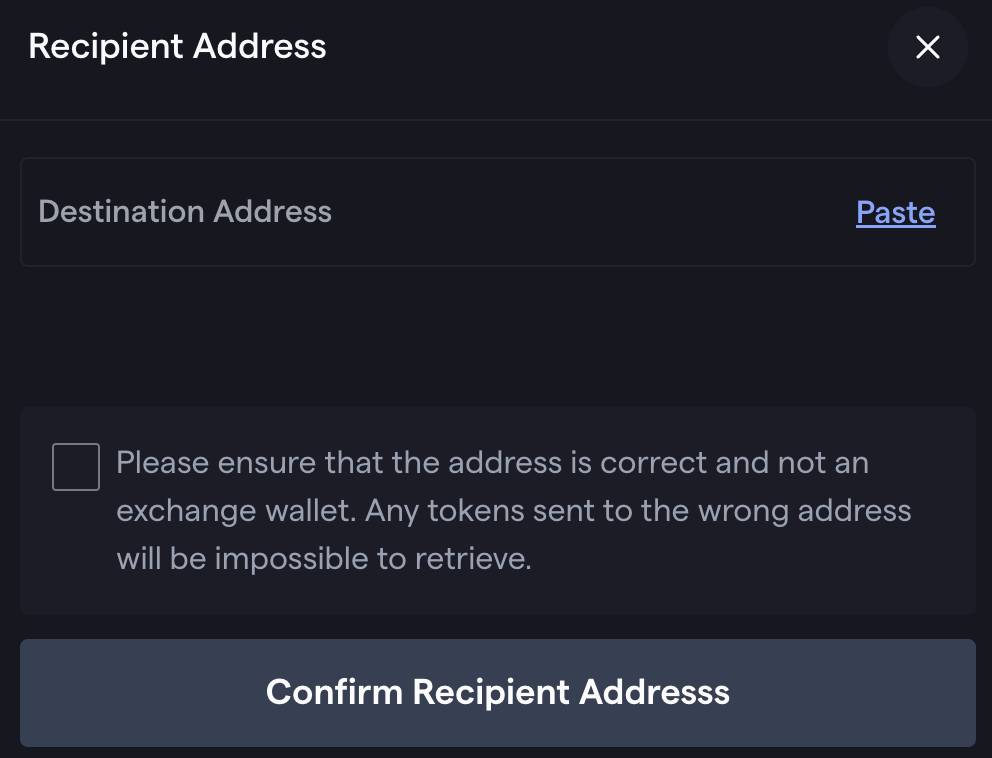The image size is (992, 758).
Task: Click the Paste link
Action: click(x=896, y=213)
